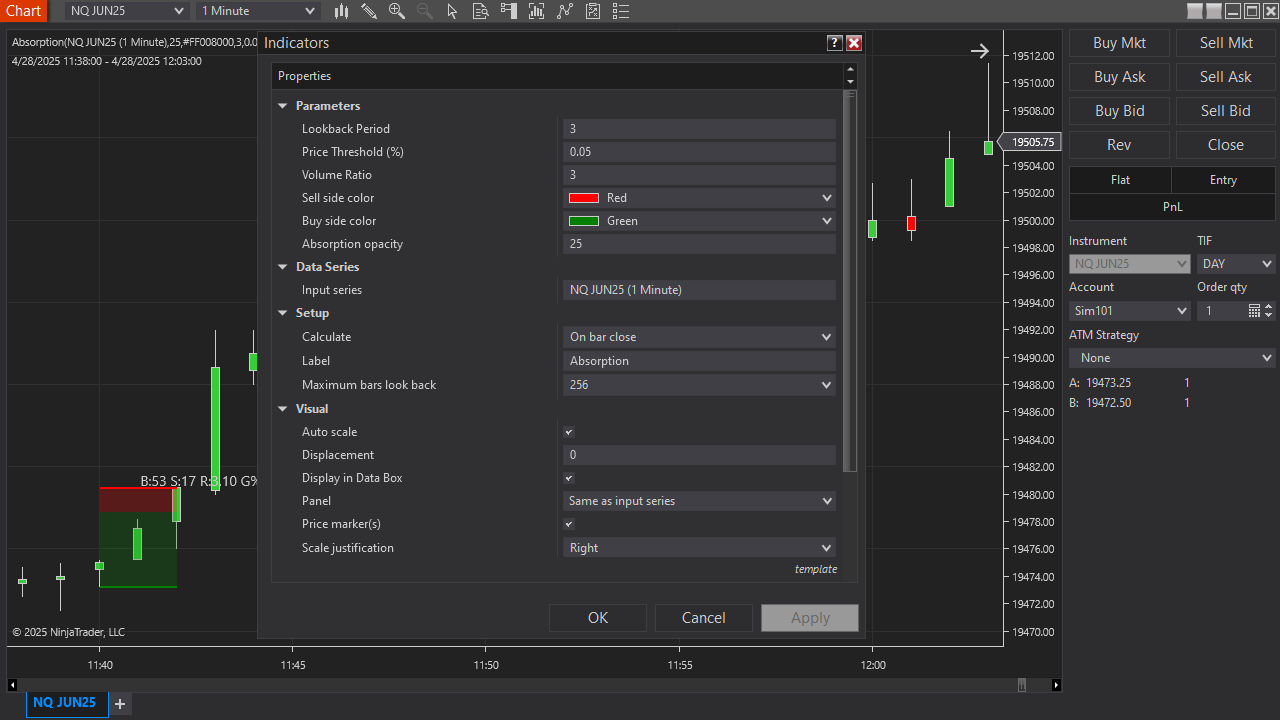Increase Order qty with the stepper up arrow
The width and height of the screenshot is (1280, 720).
[x=1269, y=307]
